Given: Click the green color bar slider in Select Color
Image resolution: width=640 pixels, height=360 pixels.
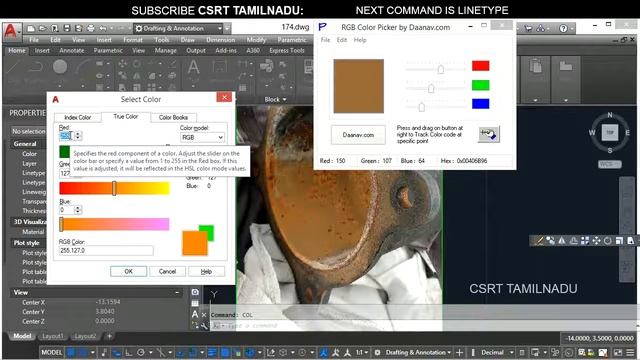Looking at the screenshot, I should click(x=114, y=188).
